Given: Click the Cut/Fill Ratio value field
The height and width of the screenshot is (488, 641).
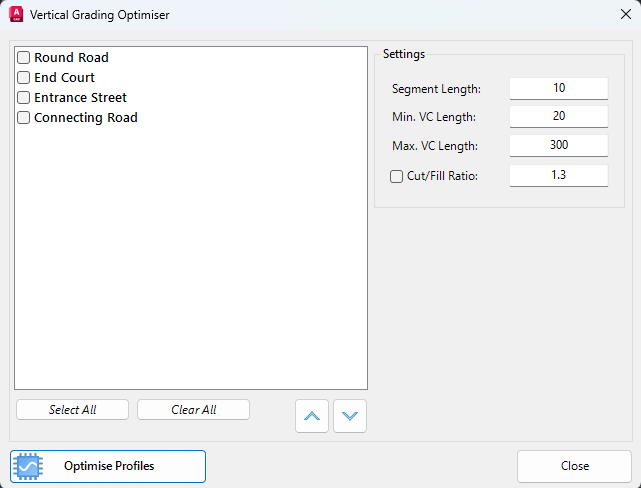Looking at the screenshot, I should point(559,176).
